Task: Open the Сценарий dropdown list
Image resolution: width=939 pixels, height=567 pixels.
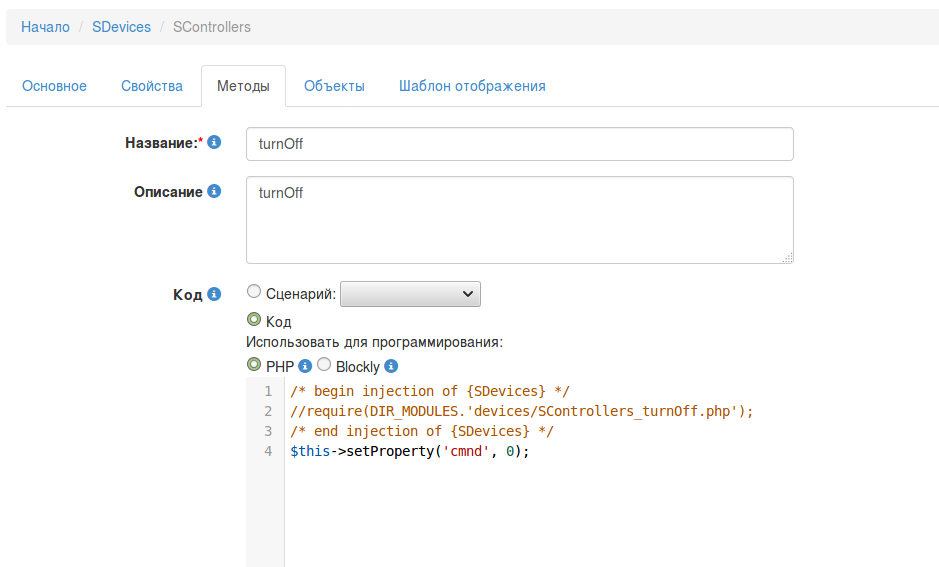Action: (x=410, y=294)
